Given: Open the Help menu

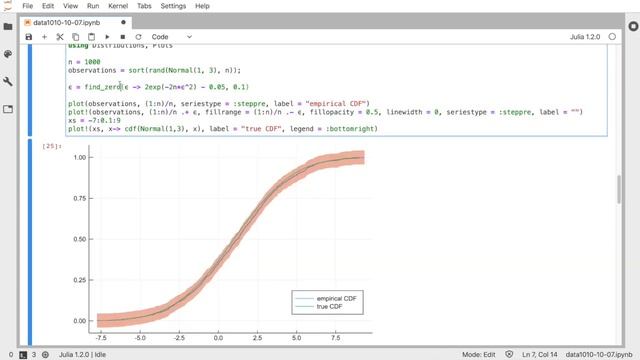Looking at the screenshot, I should click(x=202, y=6).
